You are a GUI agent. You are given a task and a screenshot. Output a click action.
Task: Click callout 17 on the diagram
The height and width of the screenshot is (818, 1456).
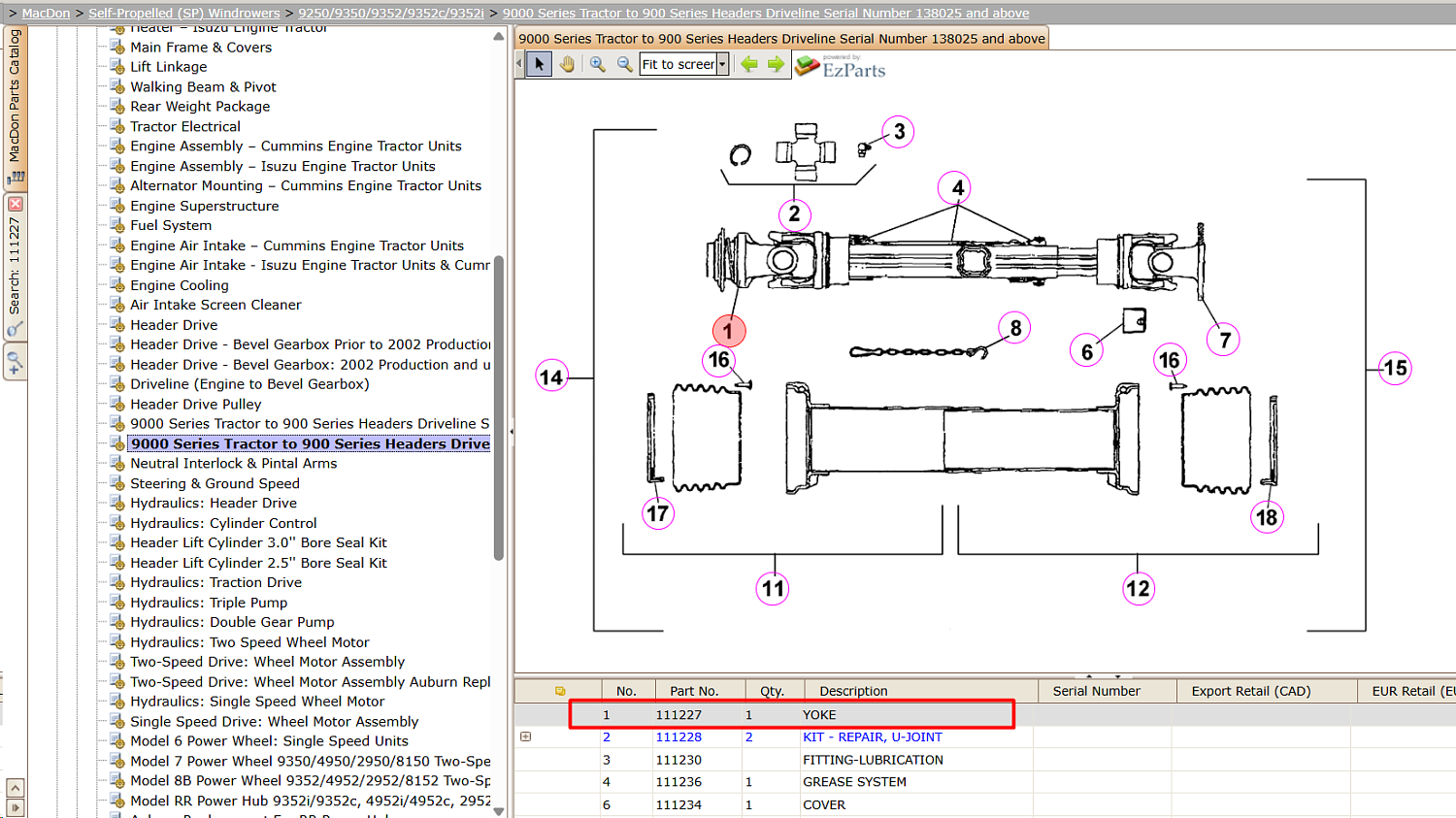coord(658,513)
